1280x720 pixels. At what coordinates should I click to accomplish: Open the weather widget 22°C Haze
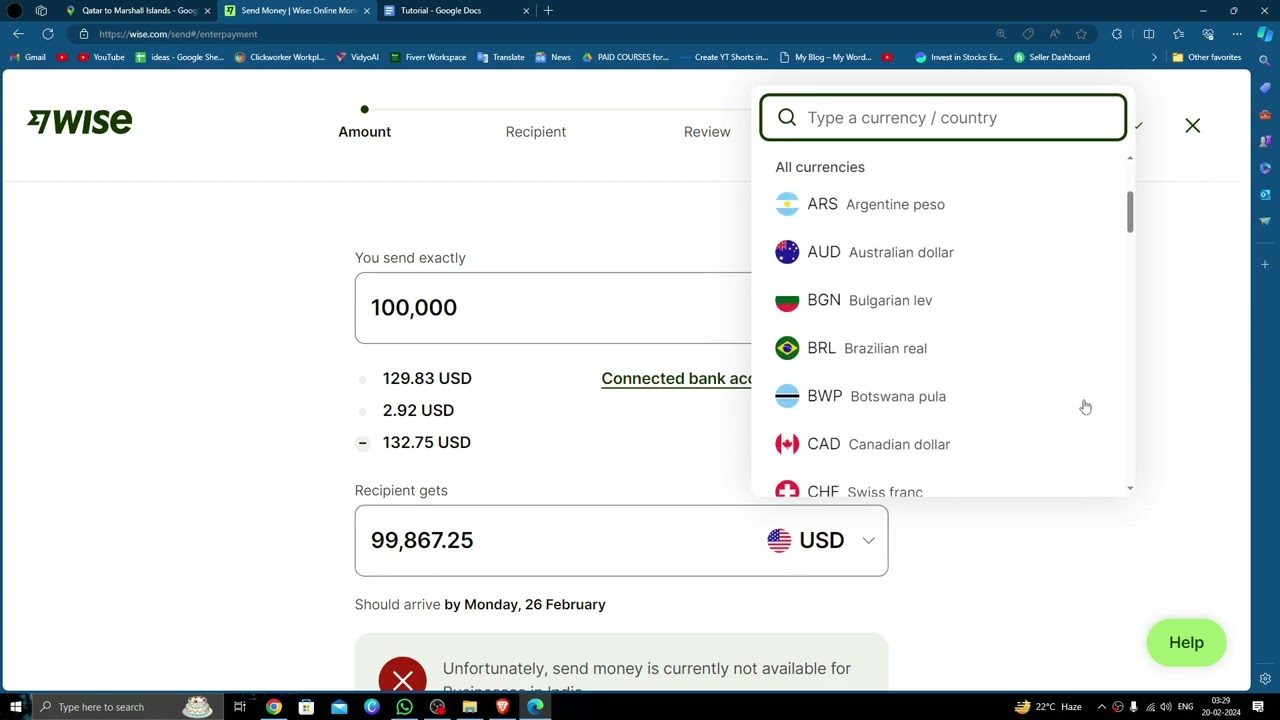point(1048,707)
